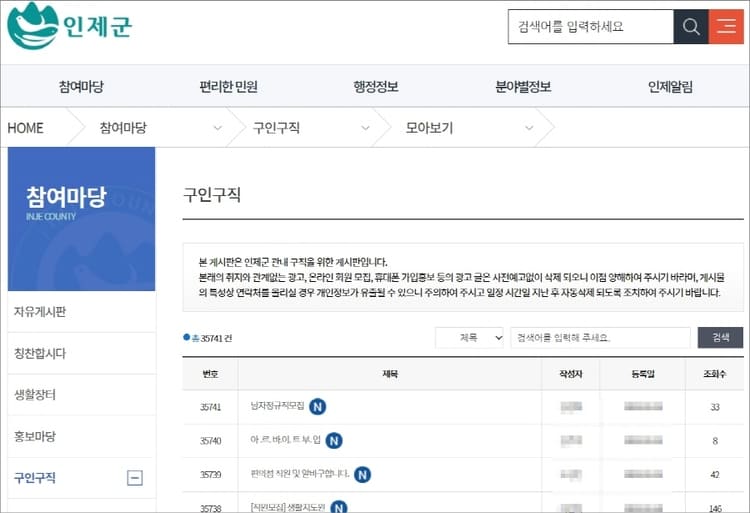750x513 pixels.
Task: Expand the 참여마당 breadcrumb dropdown
Action: click(x=218, y=128)
